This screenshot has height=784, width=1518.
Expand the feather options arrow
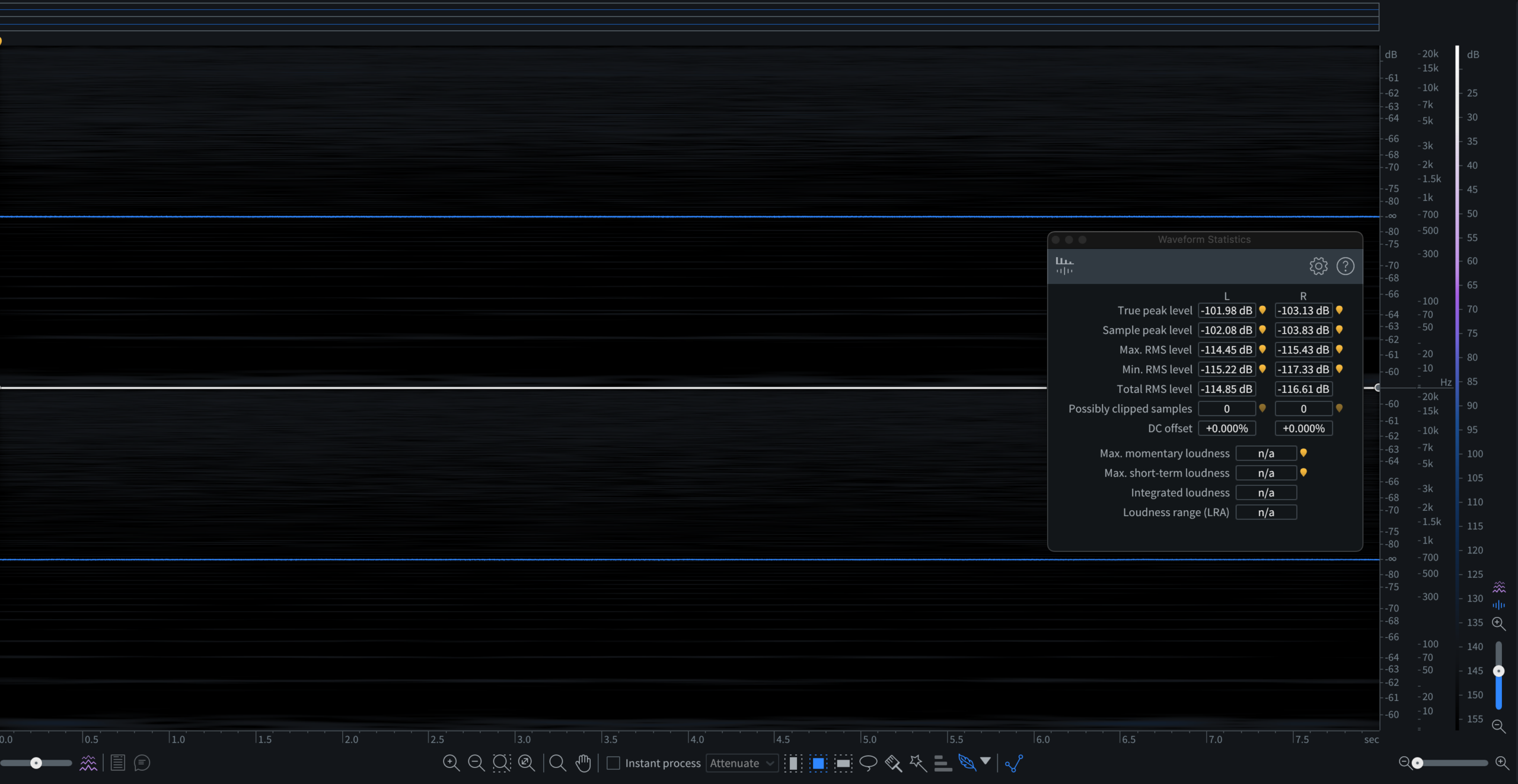point(986,760)
